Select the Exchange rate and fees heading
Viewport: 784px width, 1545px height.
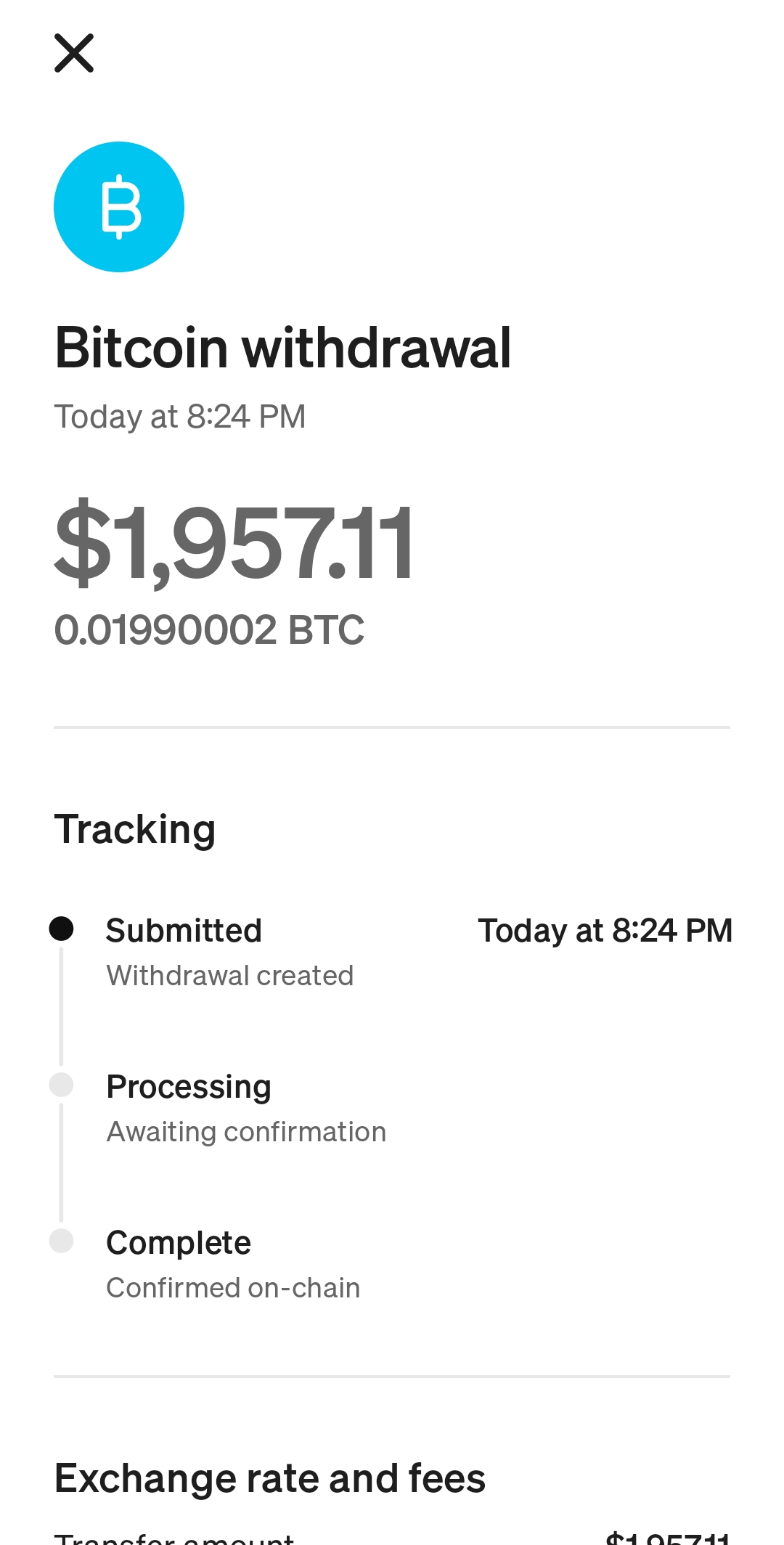pyautogui.click(x=270, y=1478)
